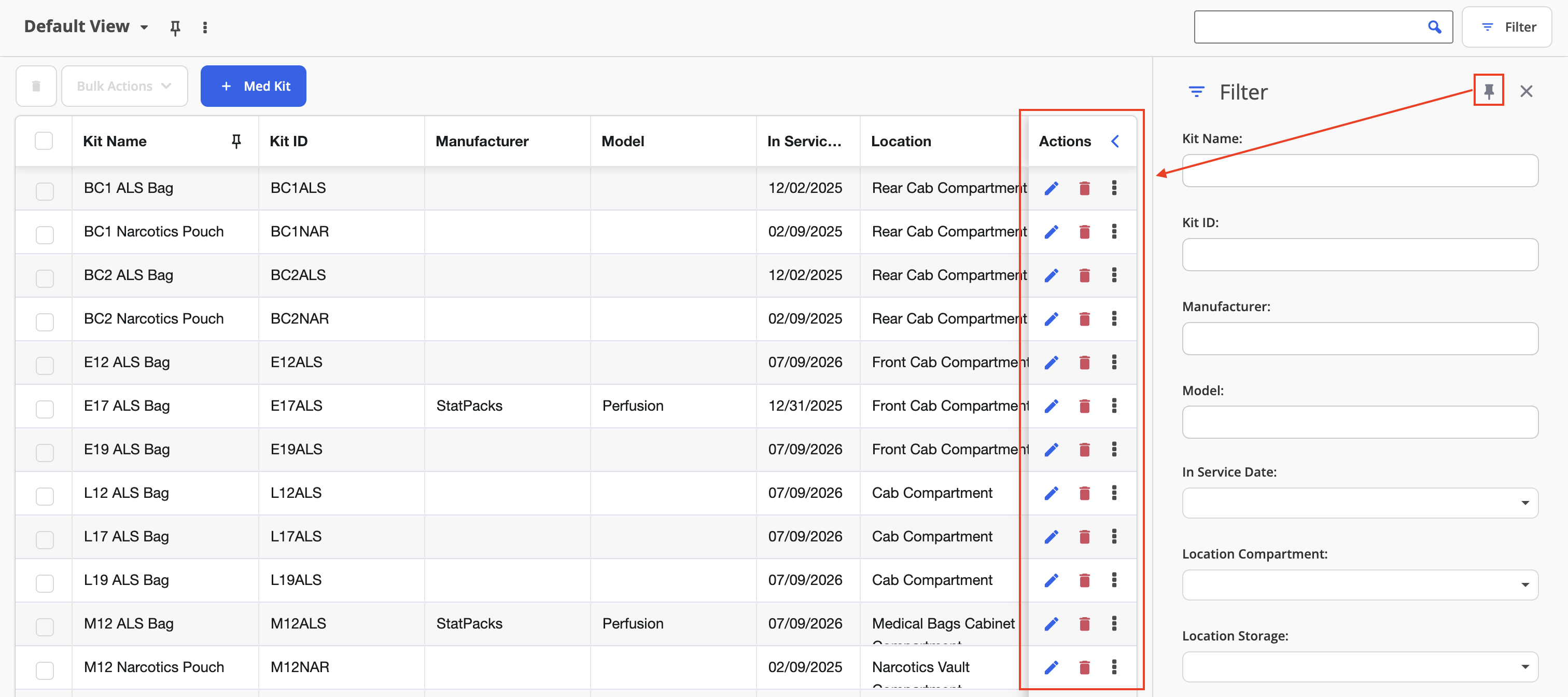Check the BC1 ALS Bag row checkbox
Screen dimensions: 1568x697
click(45, 191)
